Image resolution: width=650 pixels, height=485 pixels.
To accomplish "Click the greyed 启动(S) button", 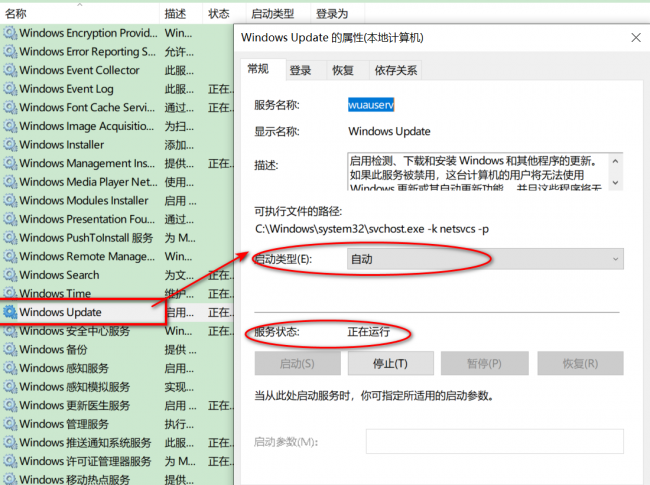I will (x=298, y=364).
